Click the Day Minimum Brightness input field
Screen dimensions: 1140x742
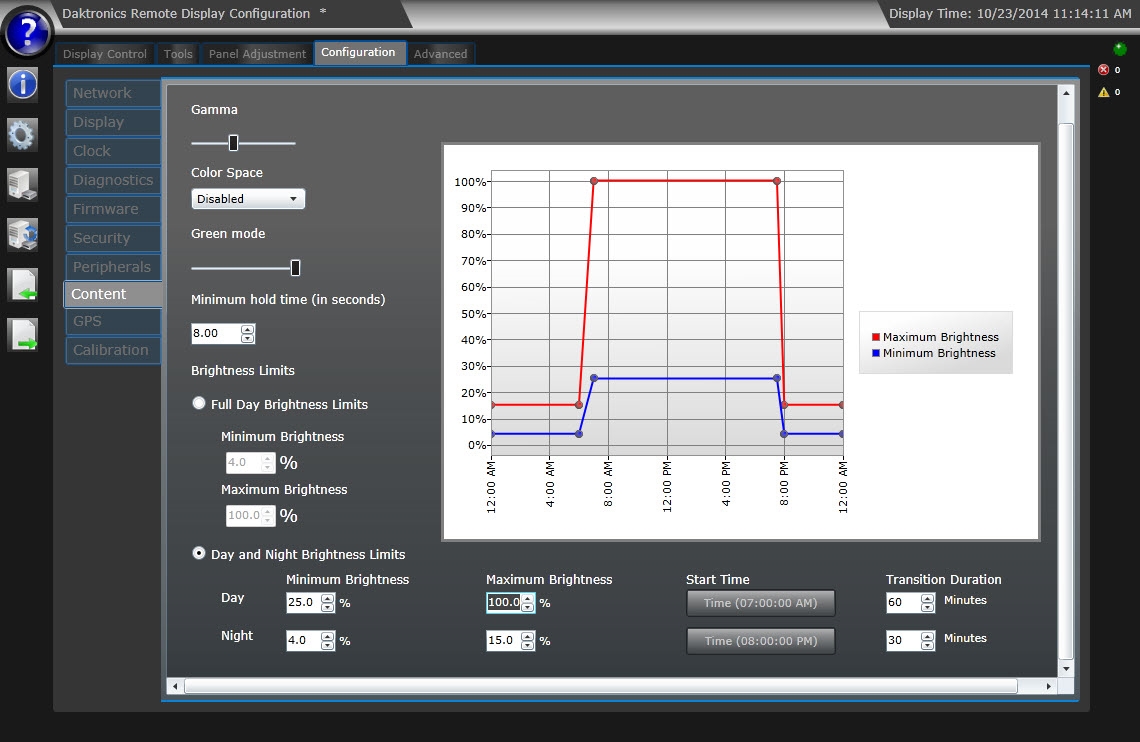point(302,603)
